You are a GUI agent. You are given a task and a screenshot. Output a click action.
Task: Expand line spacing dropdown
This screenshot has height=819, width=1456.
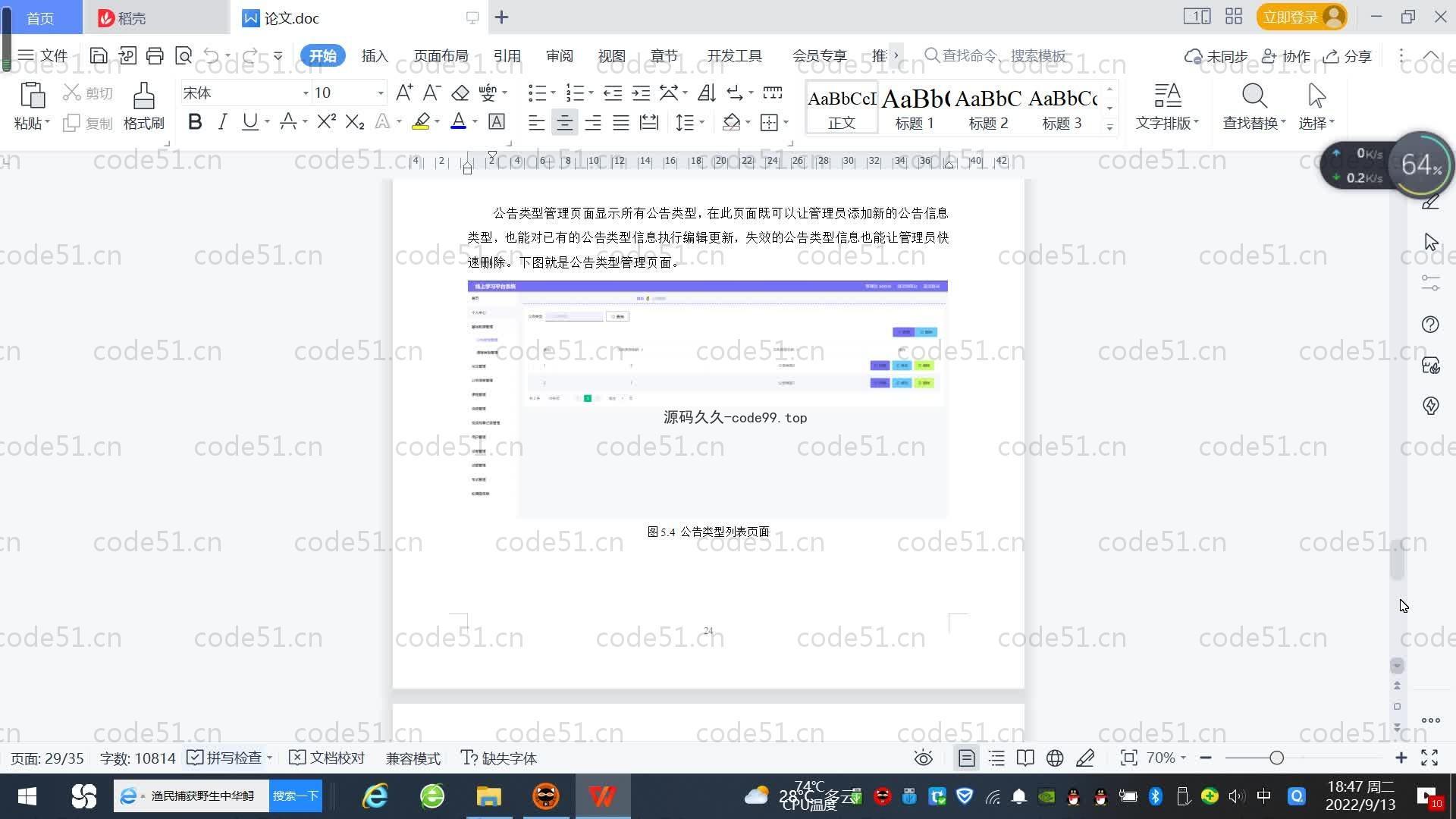tap(701, 122)
